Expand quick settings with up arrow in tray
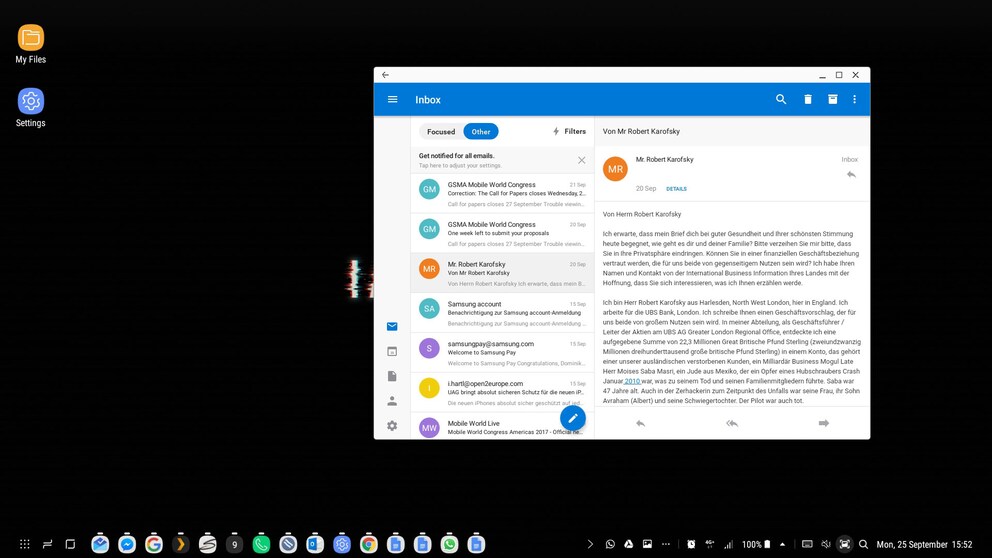Viewport: 992px width, 558px height. pos(783,544)
